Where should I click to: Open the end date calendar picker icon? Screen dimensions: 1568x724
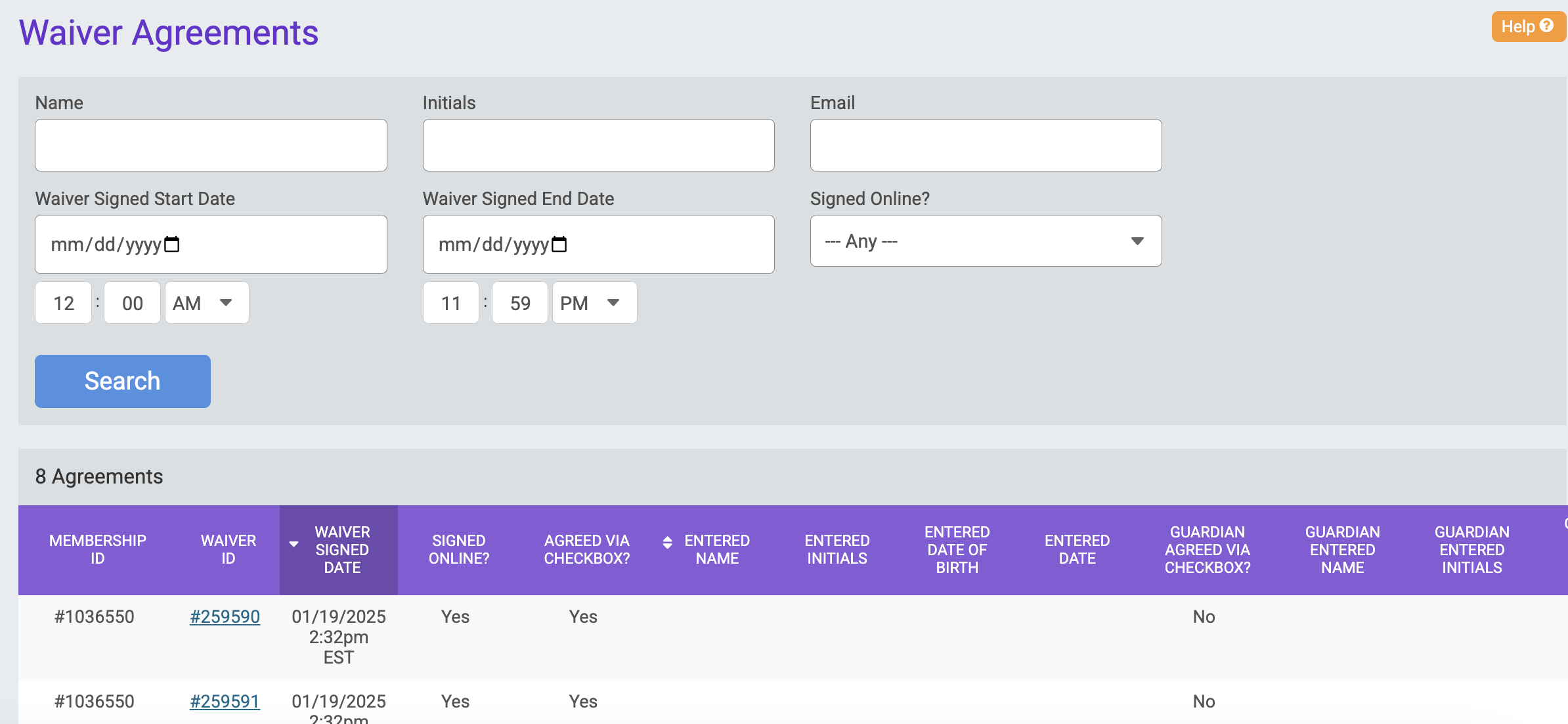click(x=559, y=244)
